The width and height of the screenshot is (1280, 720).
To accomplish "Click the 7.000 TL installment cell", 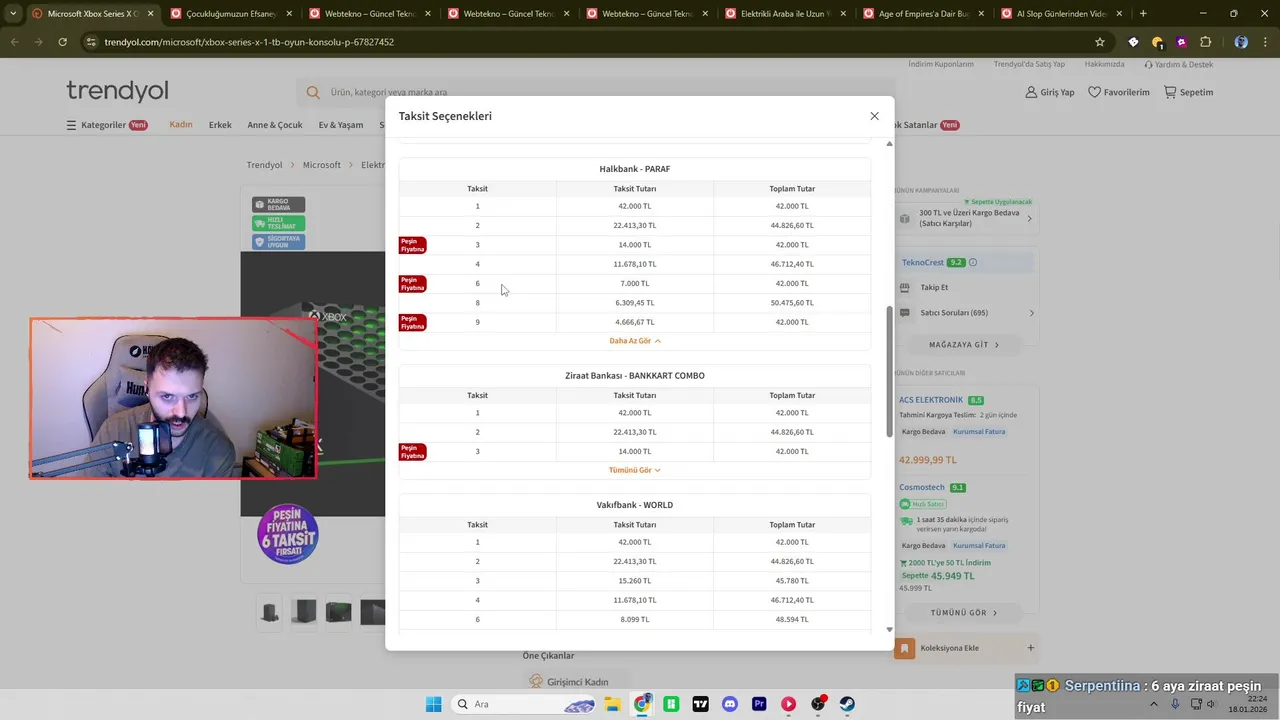I will pos(635,283).
